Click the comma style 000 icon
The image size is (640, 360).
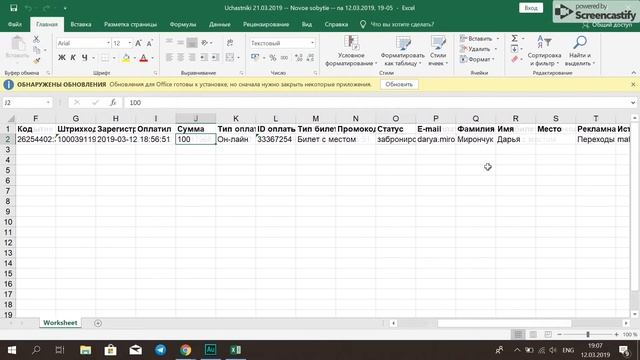tap(284, 58)
